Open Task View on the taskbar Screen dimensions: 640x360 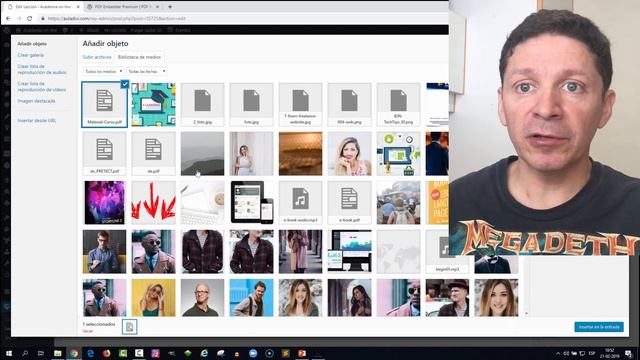pos(41,353)
